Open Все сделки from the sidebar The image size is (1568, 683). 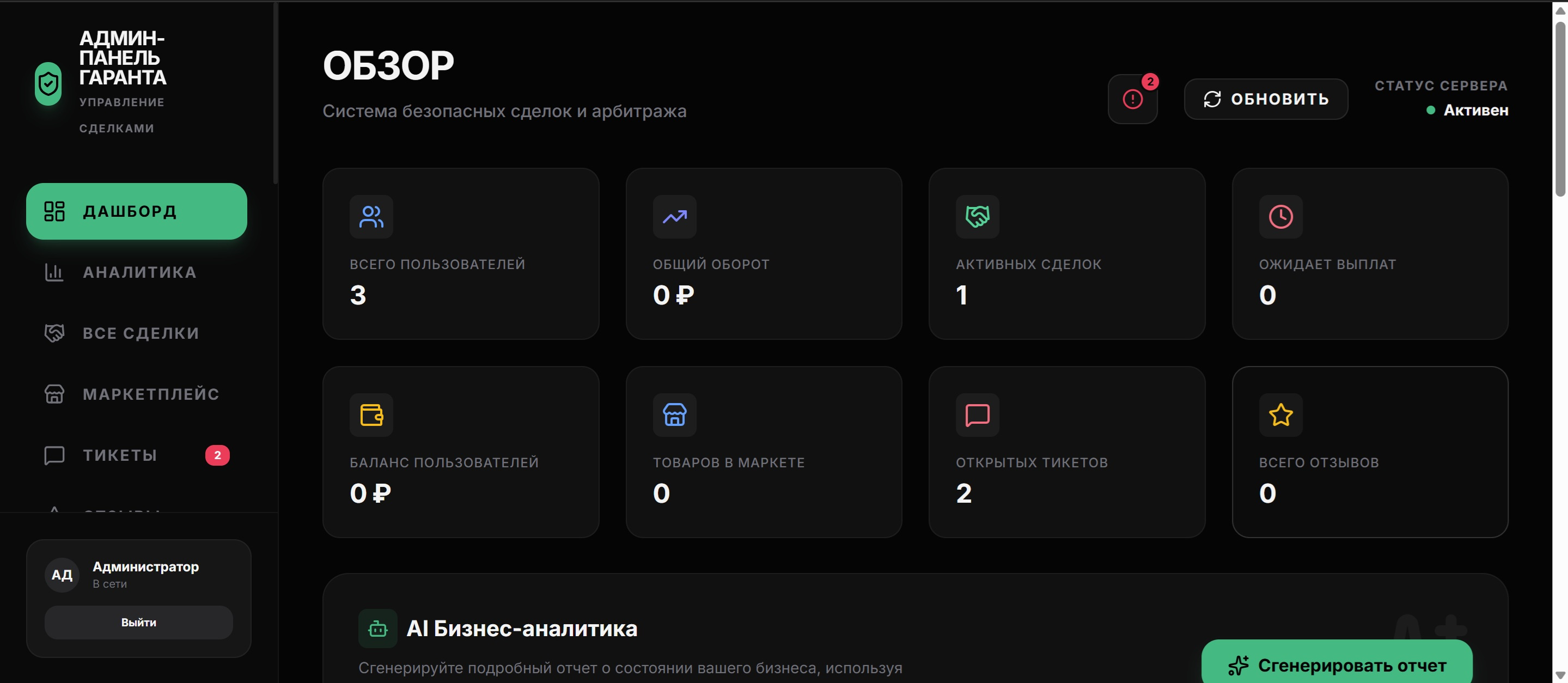[140, 333]
